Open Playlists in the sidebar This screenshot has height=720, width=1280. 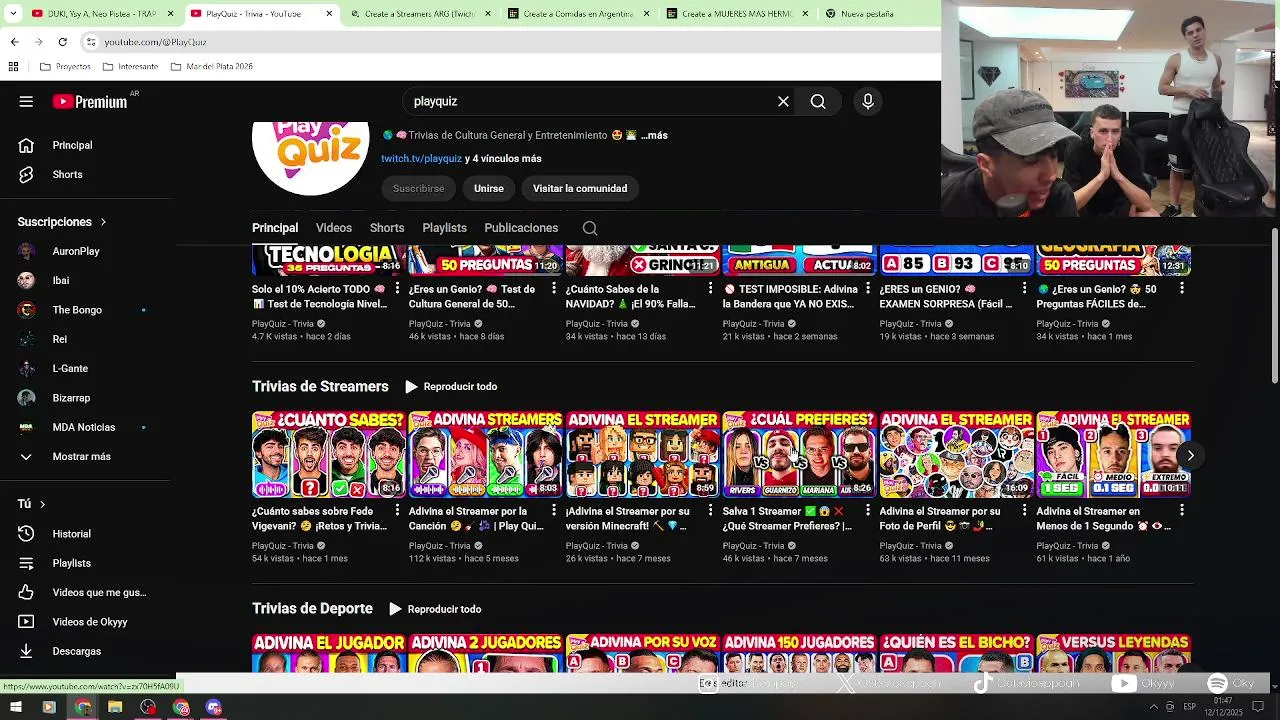71,563
